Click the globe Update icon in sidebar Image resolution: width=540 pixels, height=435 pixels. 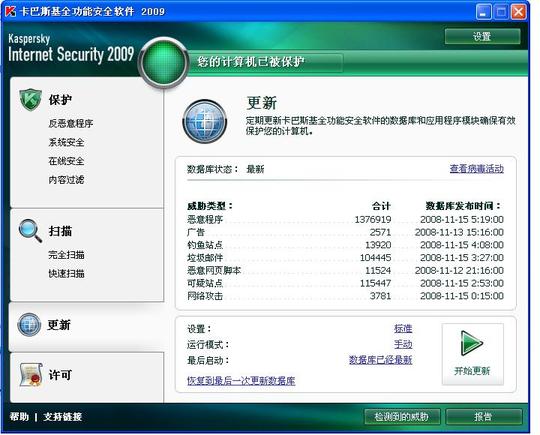coord(29,324)
